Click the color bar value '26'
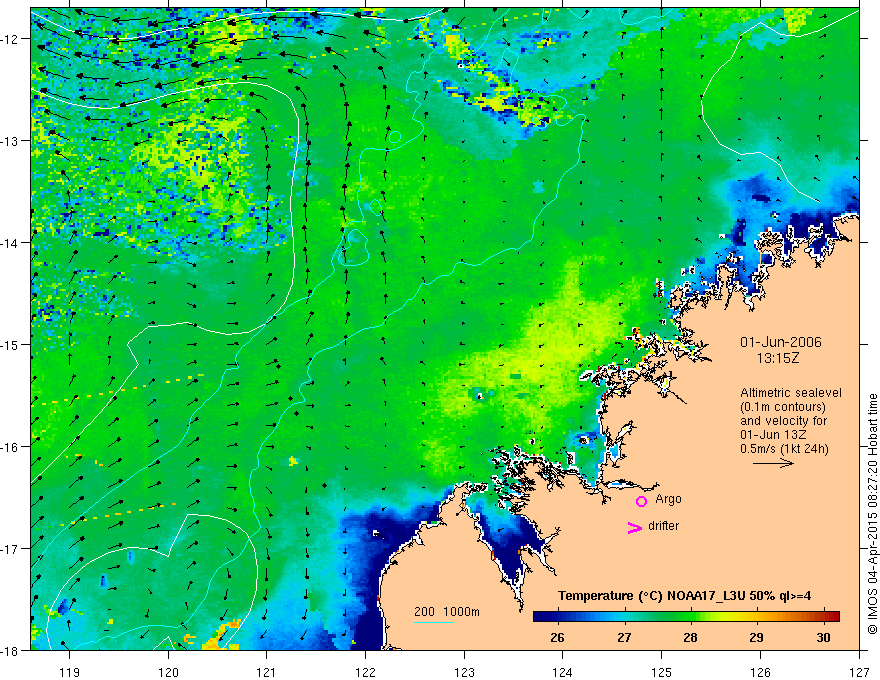The height and width of the screenshot is (680, 880). point(557,637)
